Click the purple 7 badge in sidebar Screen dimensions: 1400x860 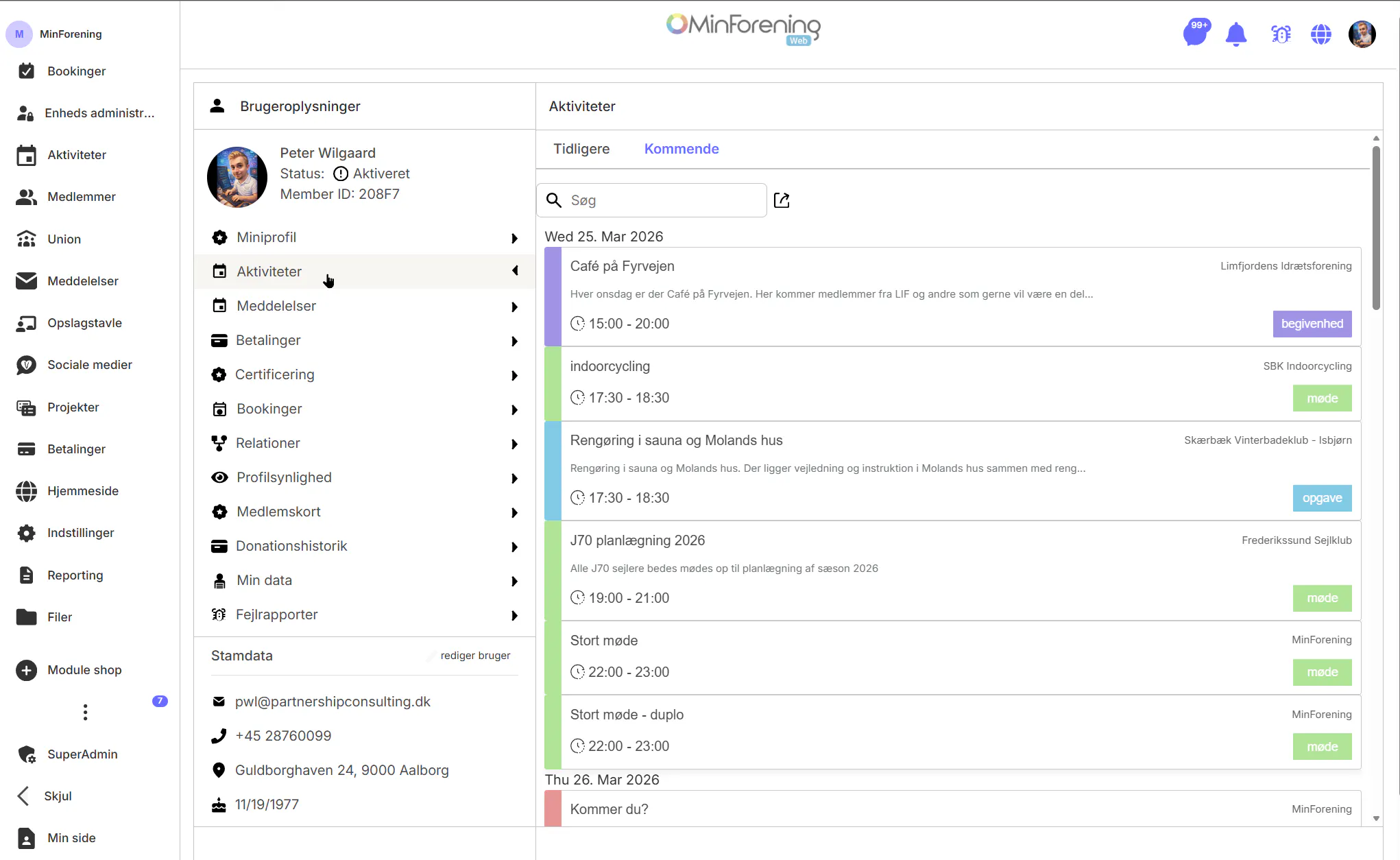click(160, 701)
